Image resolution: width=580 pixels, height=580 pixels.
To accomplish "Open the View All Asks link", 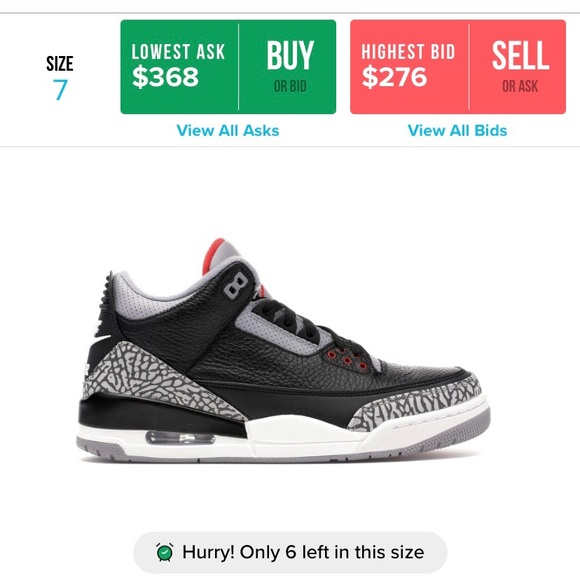I will click(x=228, y=131).
